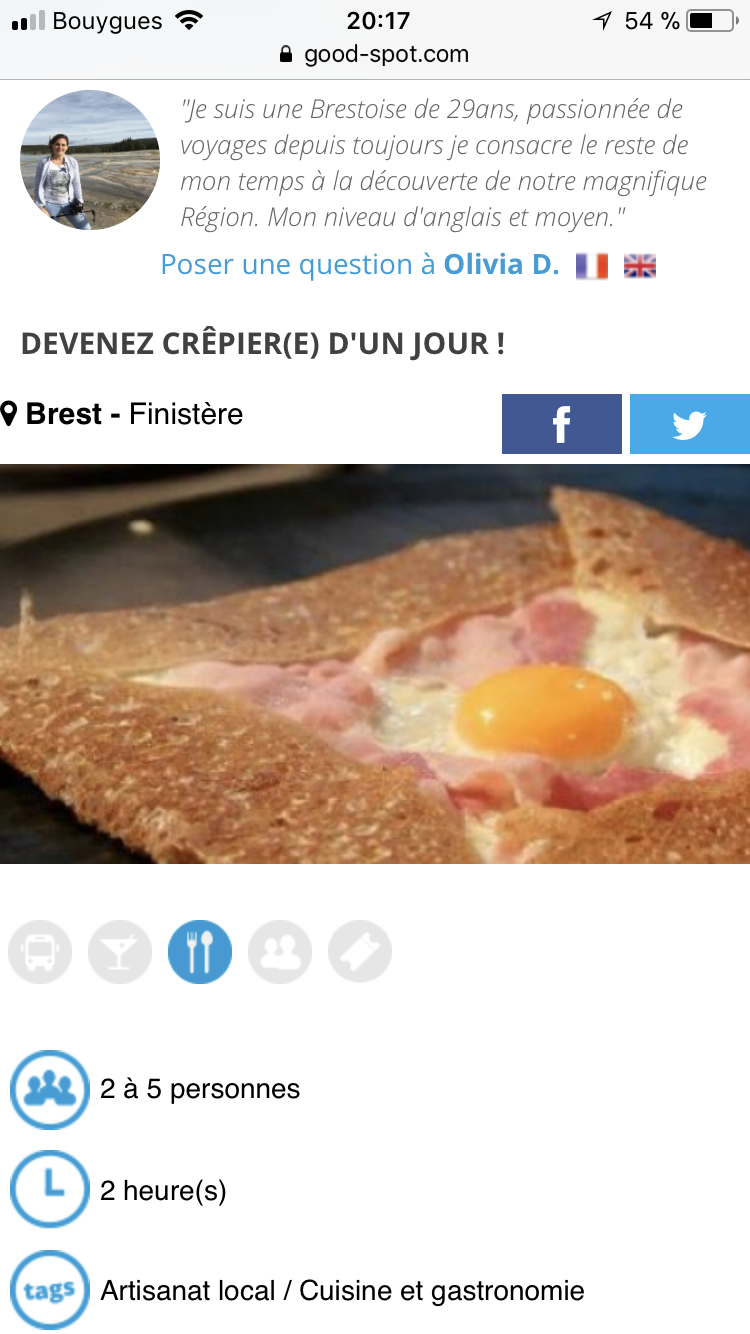This screenshot has height=1334, width=750.
Task: Open the crêpe galette photo
Action: tap(375, 664)
